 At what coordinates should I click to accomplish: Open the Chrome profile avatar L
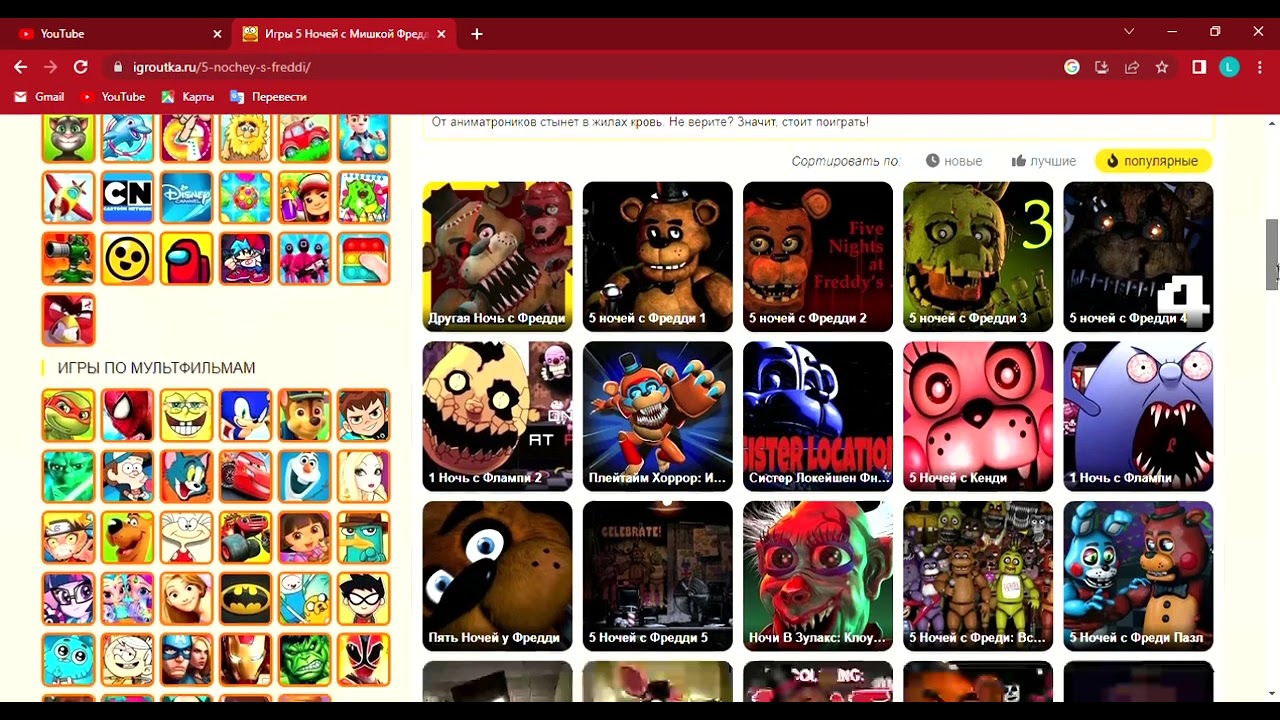(1229, 67)
